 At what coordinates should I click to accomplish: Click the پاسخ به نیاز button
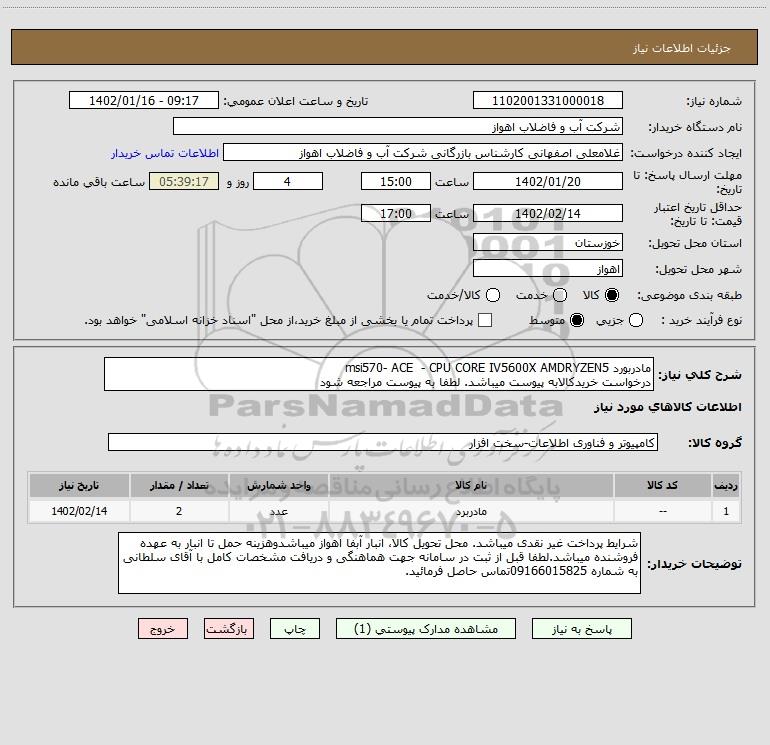tap(581, 629)
